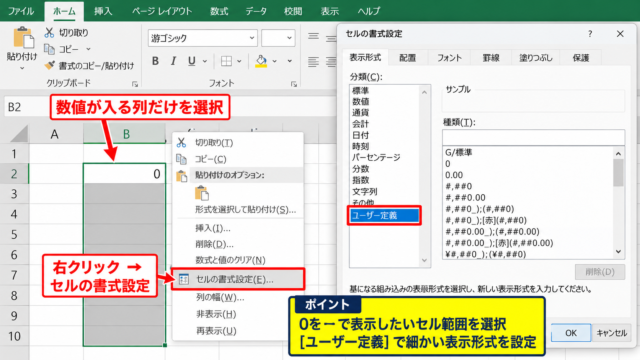
Task: Expand the Underline style dropdown arrow
Action: (205, 61)
